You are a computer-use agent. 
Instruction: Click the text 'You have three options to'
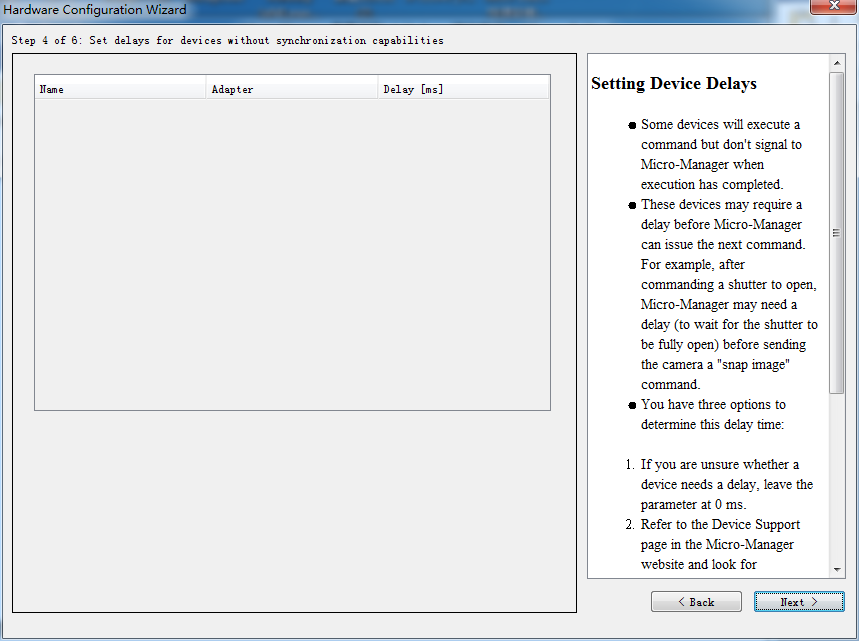[x=713, y=404]
